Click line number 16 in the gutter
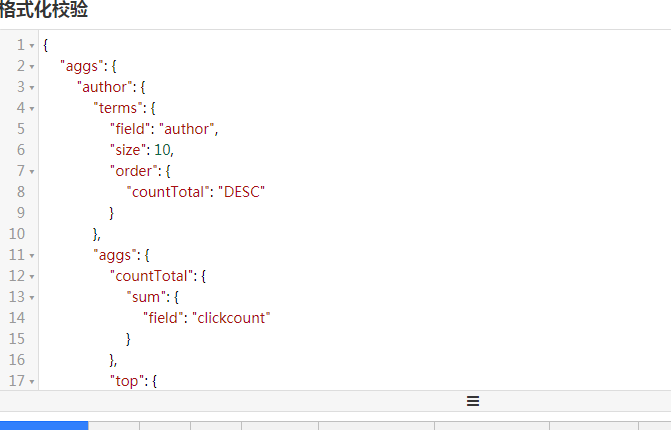The height and width of the screenshot is (430, 671). pos(17,359)
